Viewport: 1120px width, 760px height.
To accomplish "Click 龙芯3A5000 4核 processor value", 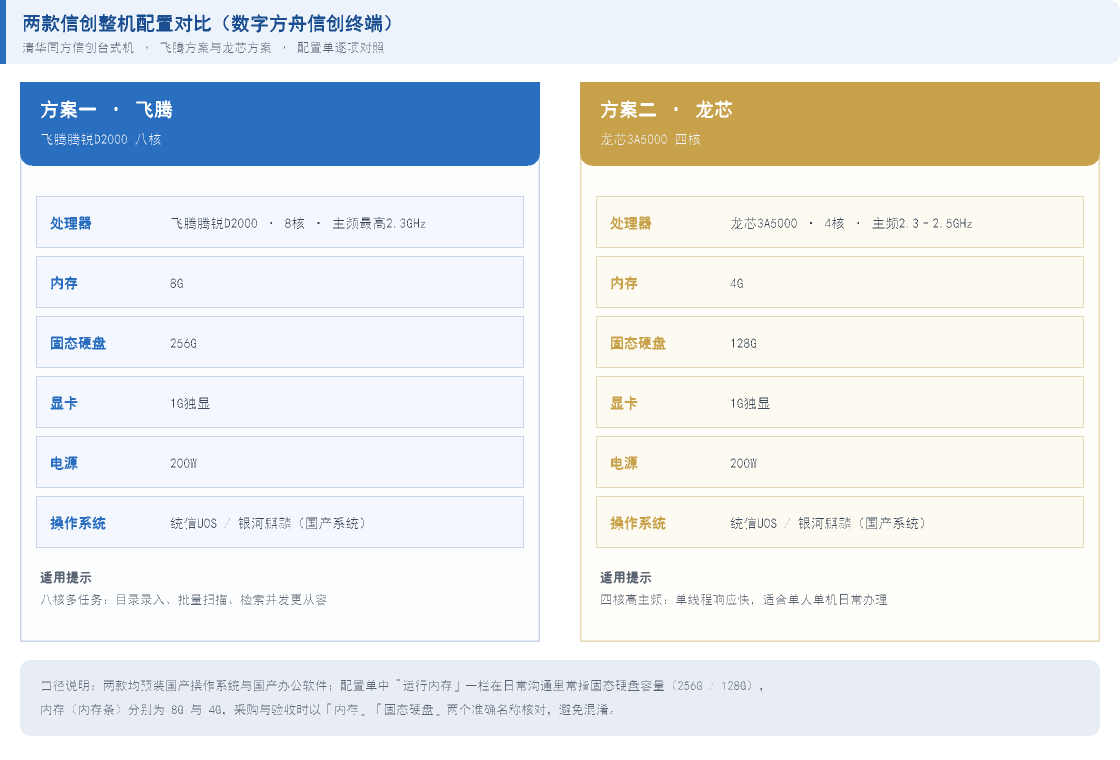I will tap(851, 224).
